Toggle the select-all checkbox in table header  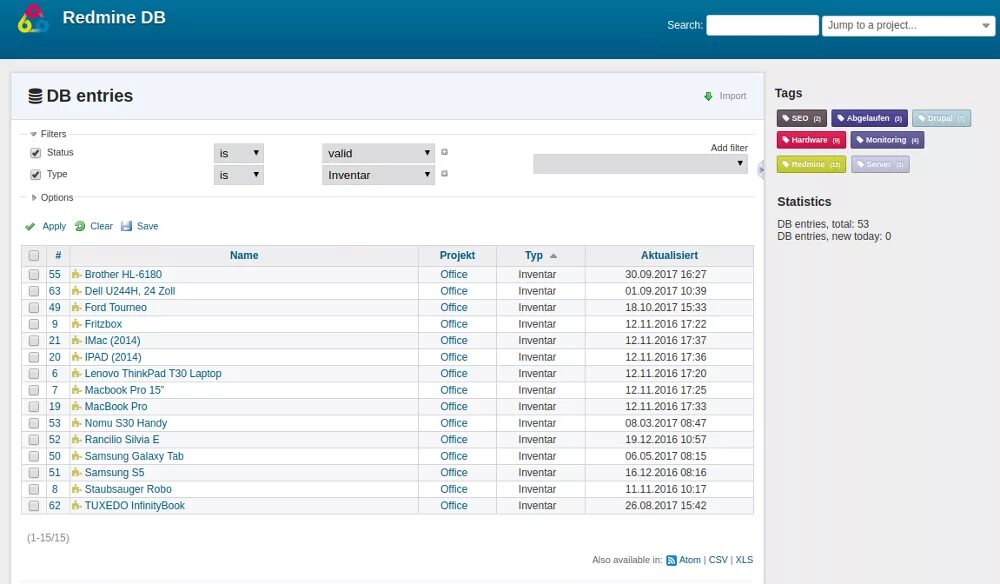34,256
